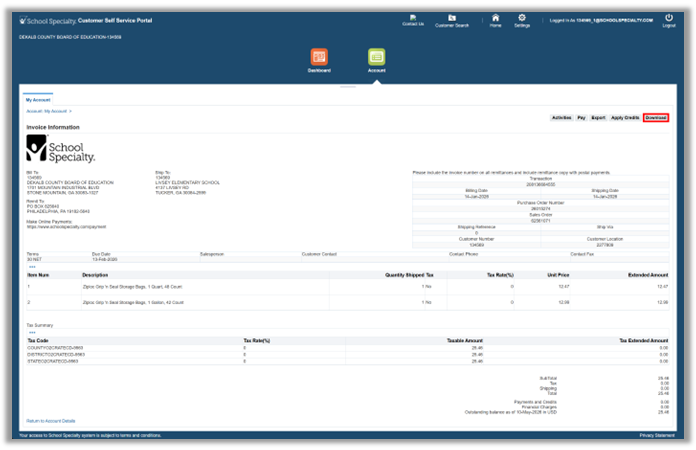Go to Home via the house icon
The width and height of the screenshot is (696, 450).
(495, 20)
